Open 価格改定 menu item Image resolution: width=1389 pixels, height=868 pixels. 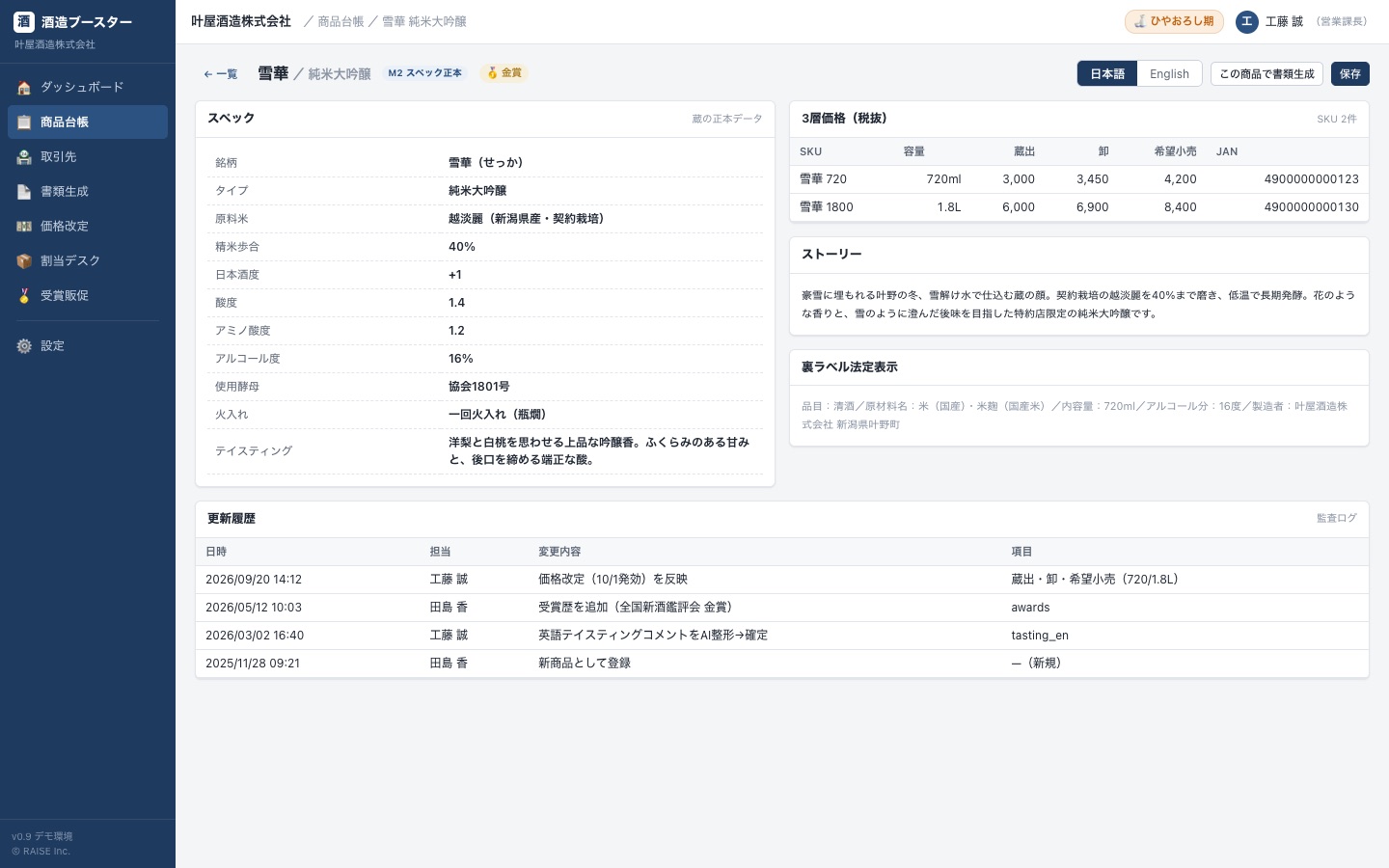88,227
